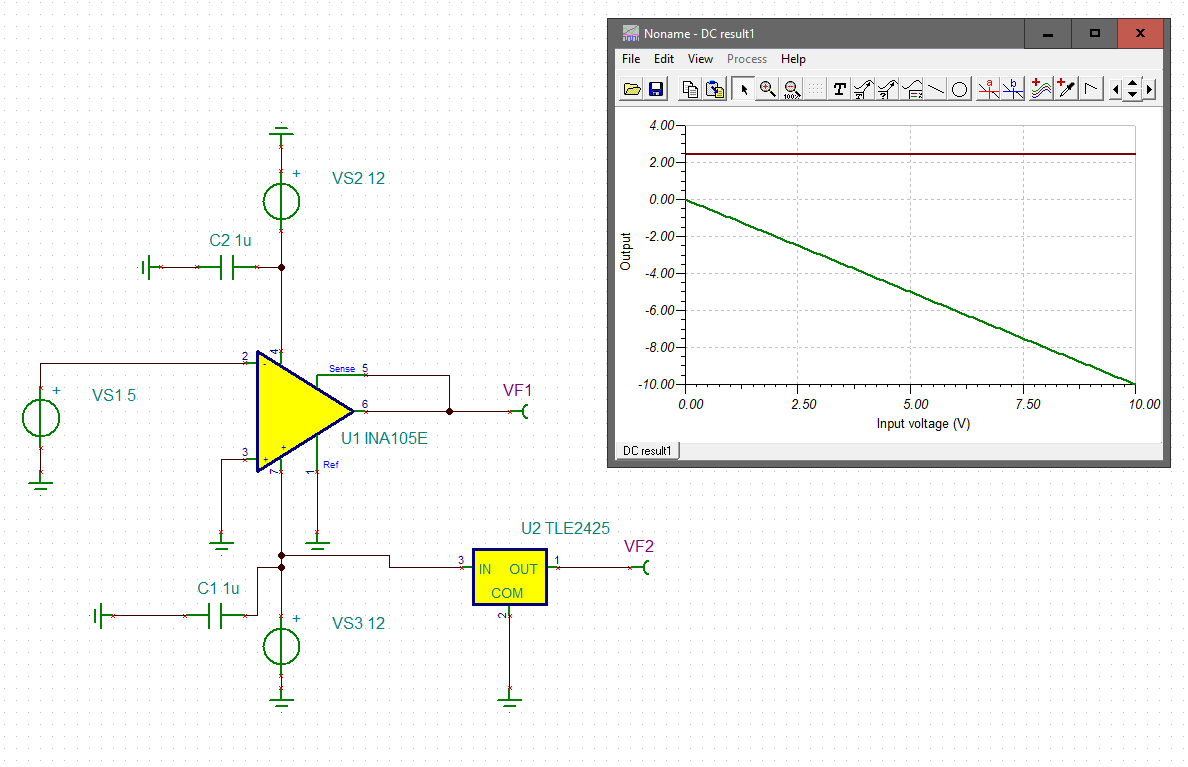Open the Process menu

(x=747, y=59)
